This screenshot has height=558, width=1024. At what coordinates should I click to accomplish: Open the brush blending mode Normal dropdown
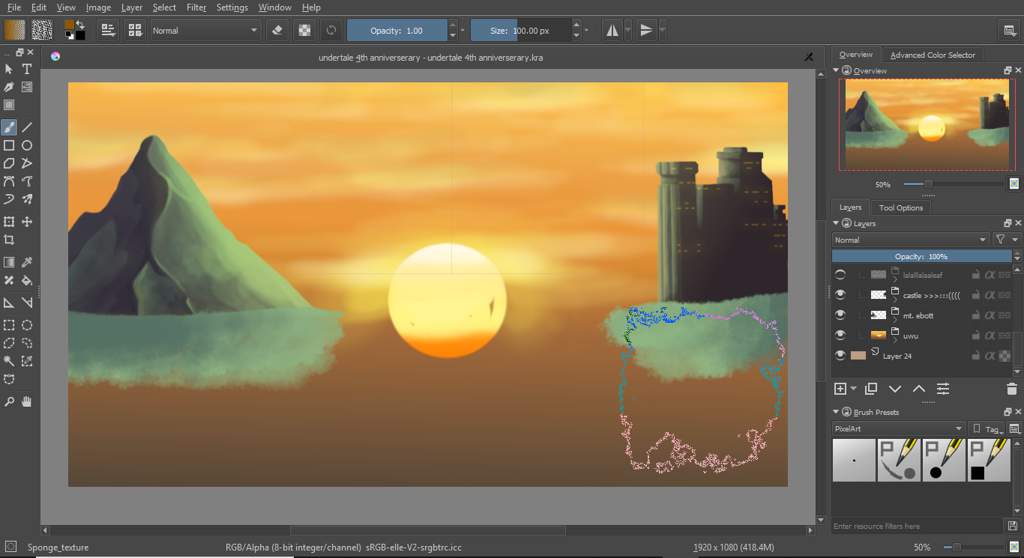click(x=204, y=30)
